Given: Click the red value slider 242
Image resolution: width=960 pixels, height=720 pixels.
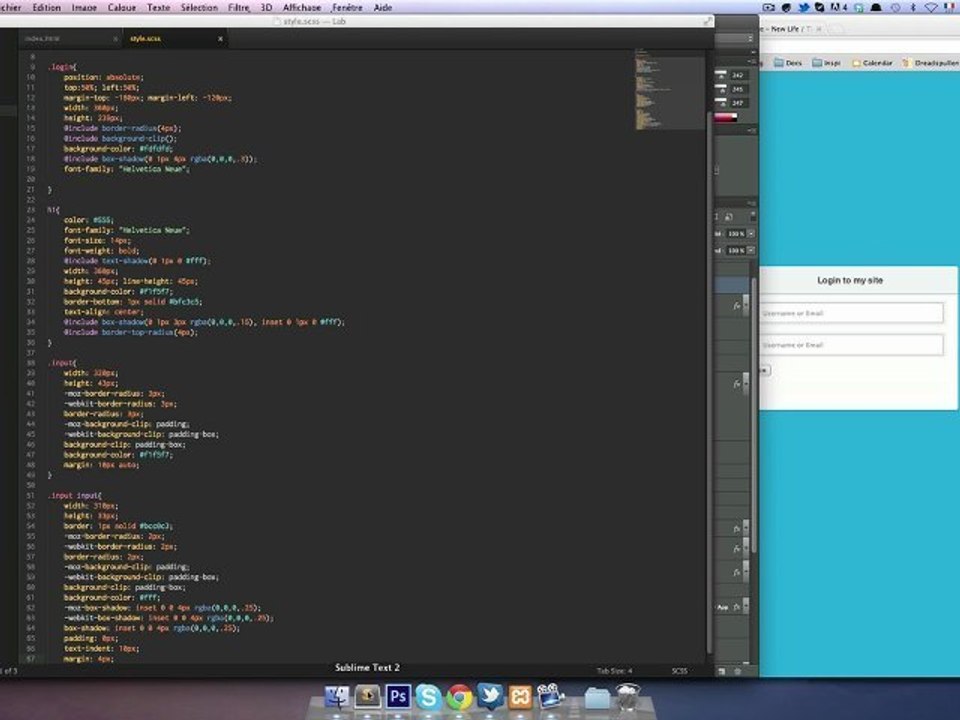Looking at the screenshot, I should click(721, 75).
